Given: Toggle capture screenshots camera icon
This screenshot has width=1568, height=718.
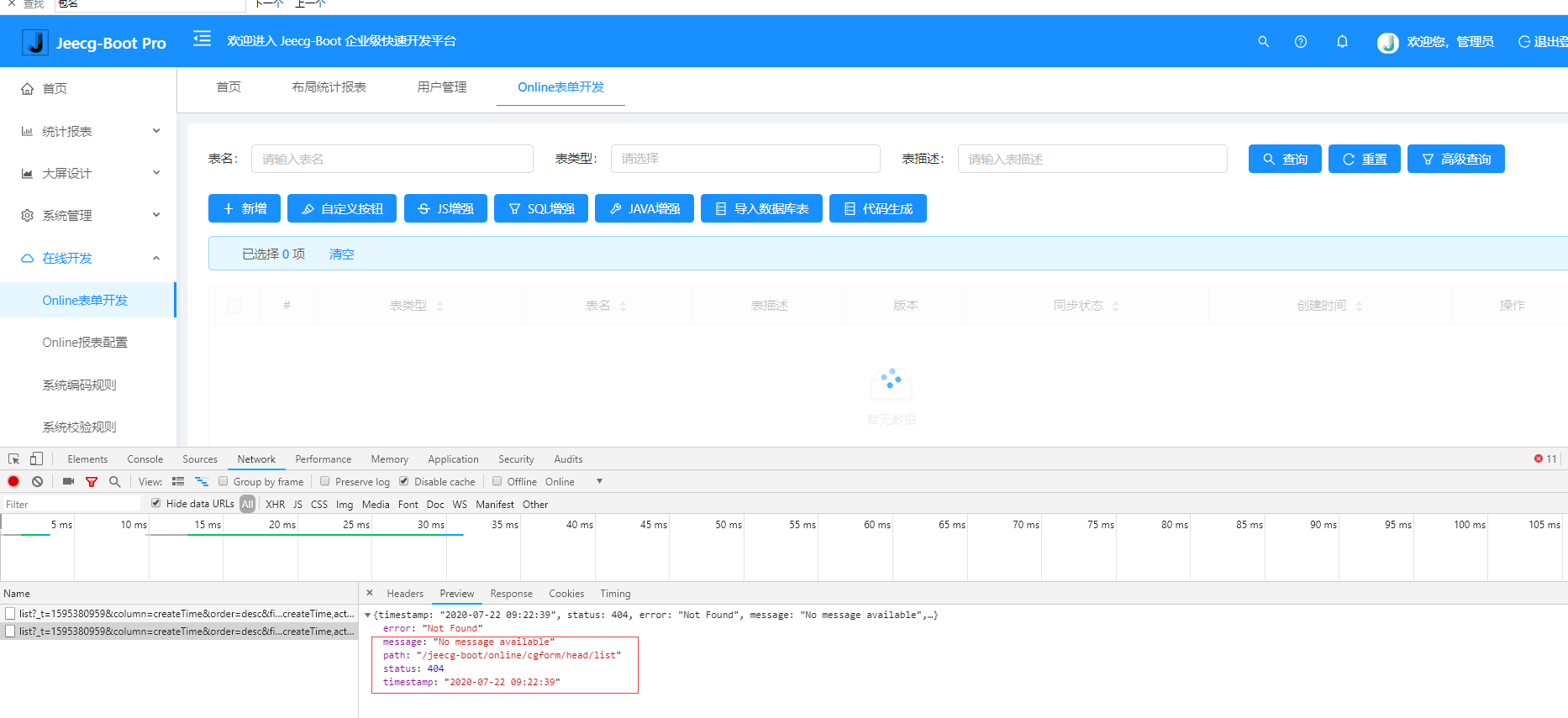Looking at the screenshot, I should tap(68, 481).
